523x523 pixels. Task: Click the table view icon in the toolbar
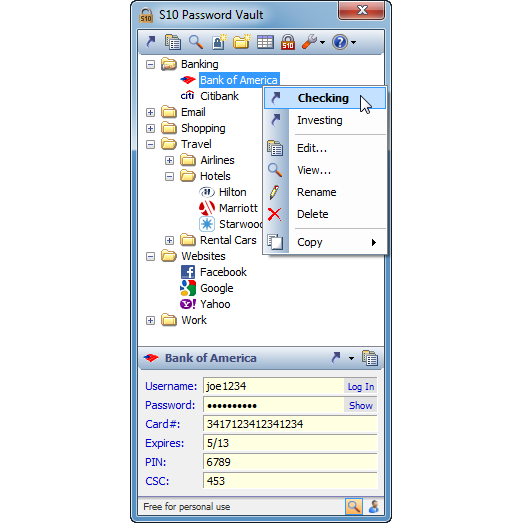pyautogui.click(x=265, y=42)
